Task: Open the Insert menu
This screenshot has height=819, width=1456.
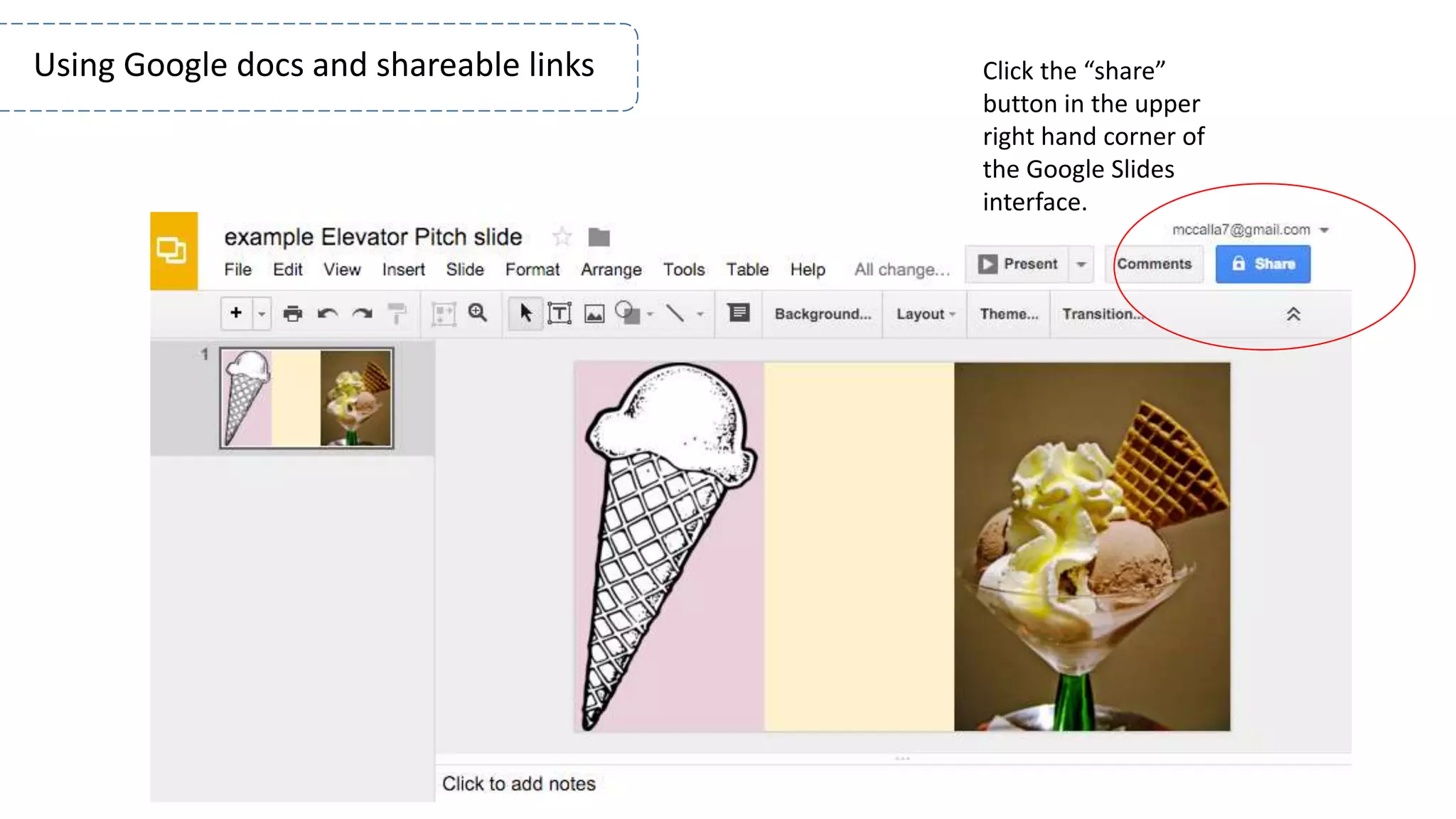Action: (x=403, y=269)
